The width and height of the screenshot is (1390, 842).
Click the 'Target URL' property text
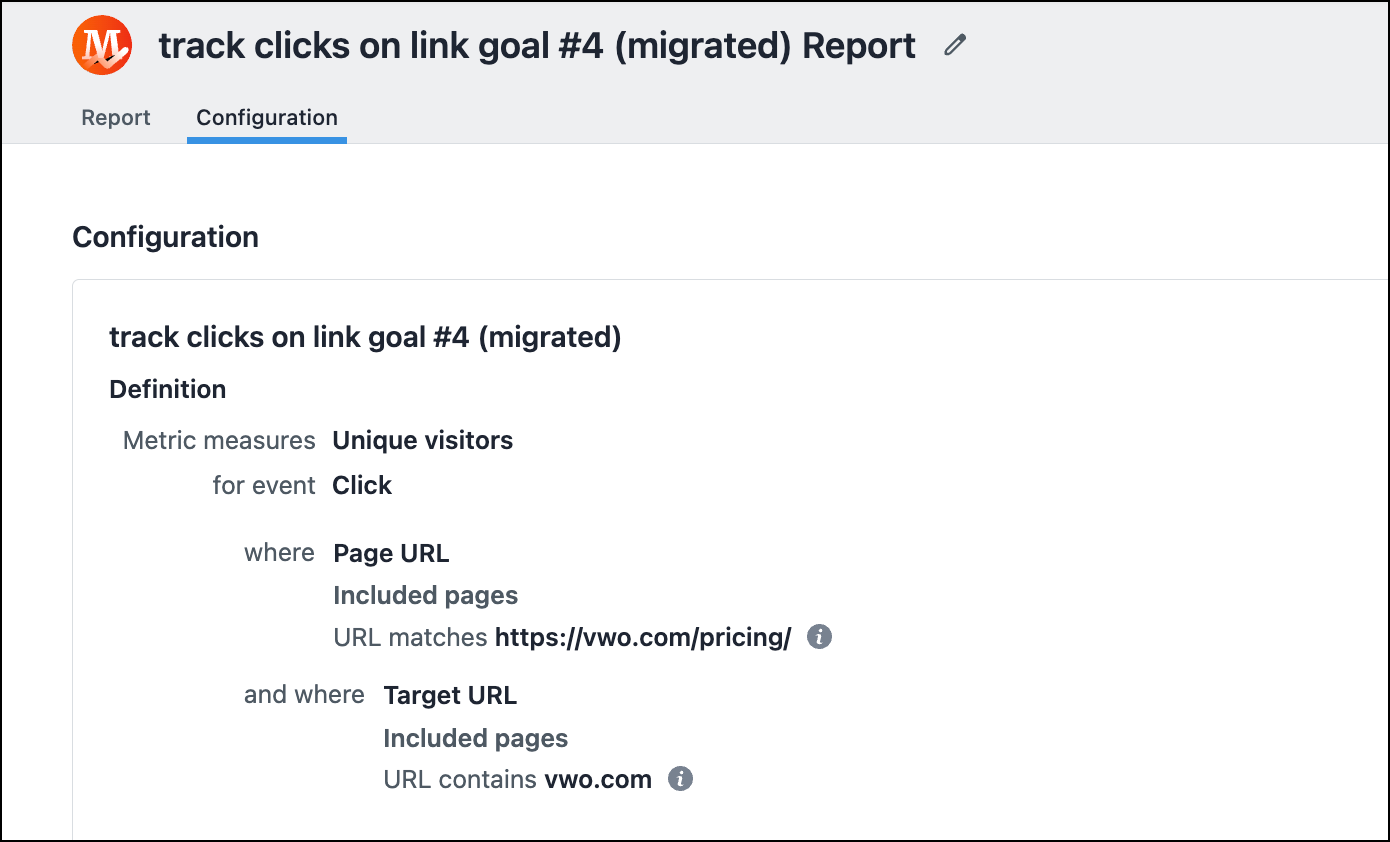click(x=450, y=695)
